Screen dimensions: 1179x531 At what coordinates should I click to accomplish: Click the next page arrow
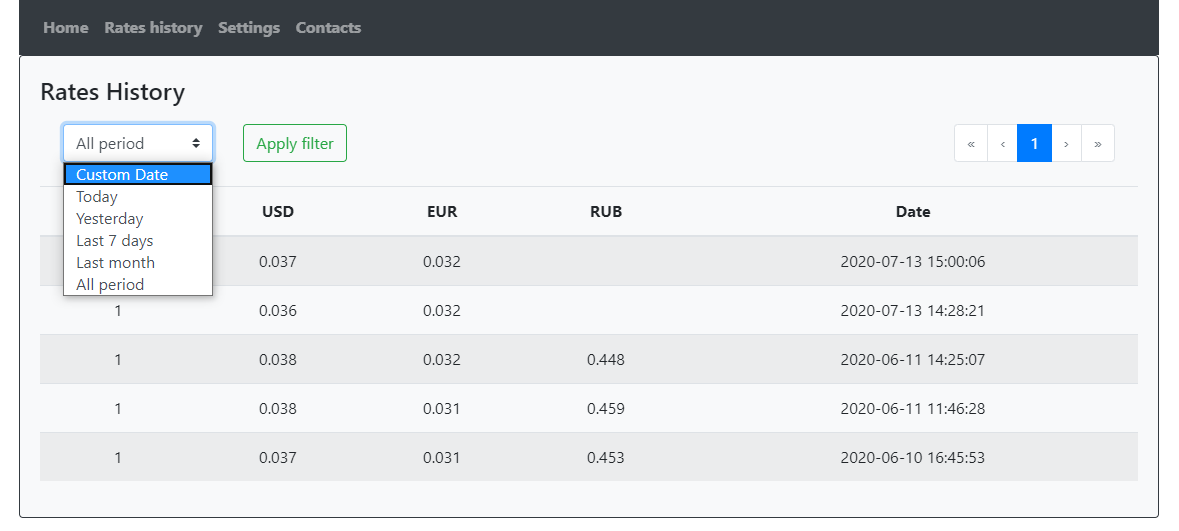(x=1066, y=143)
